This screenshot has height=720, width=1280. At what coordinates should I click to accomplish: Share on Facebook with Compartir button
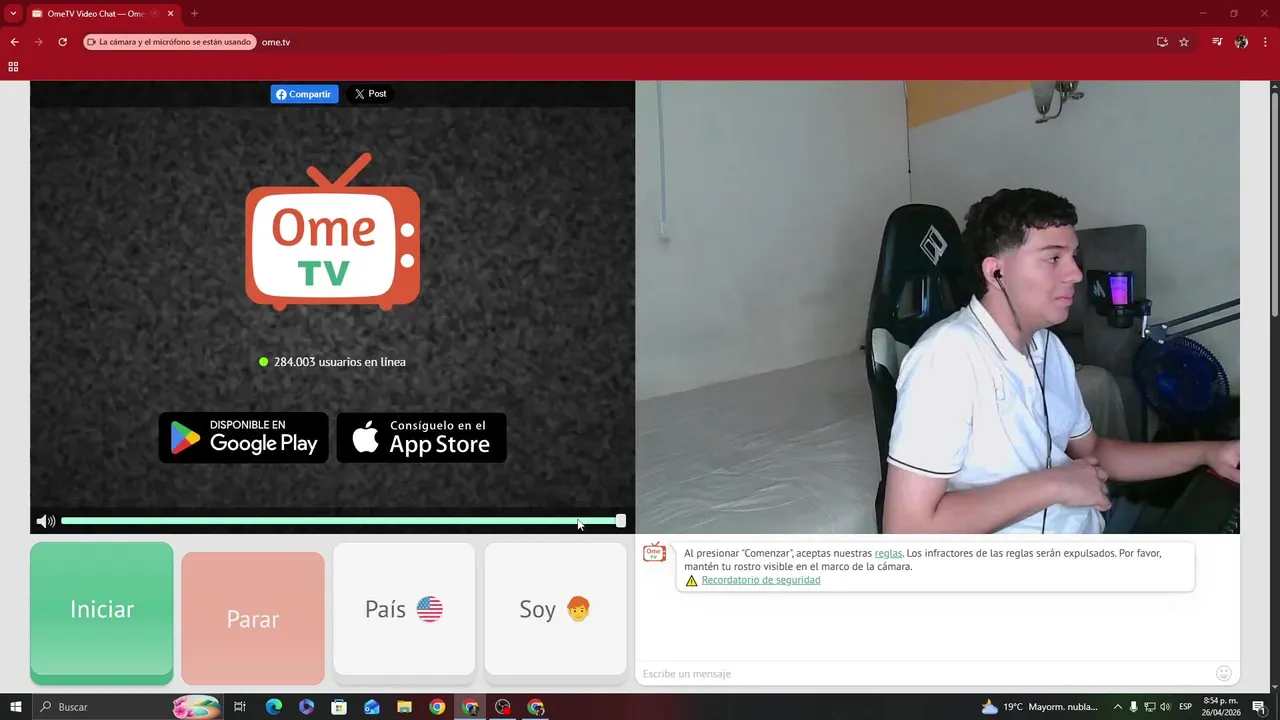coord(304,94)
